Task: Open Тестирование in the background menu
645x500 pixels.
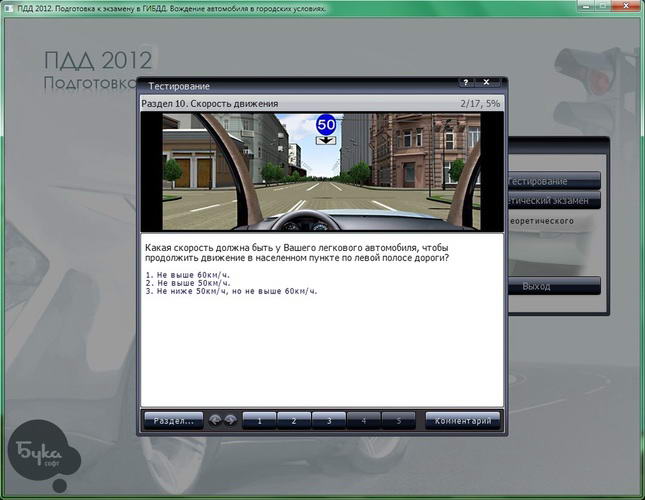Action: click(x=554, y=181)
